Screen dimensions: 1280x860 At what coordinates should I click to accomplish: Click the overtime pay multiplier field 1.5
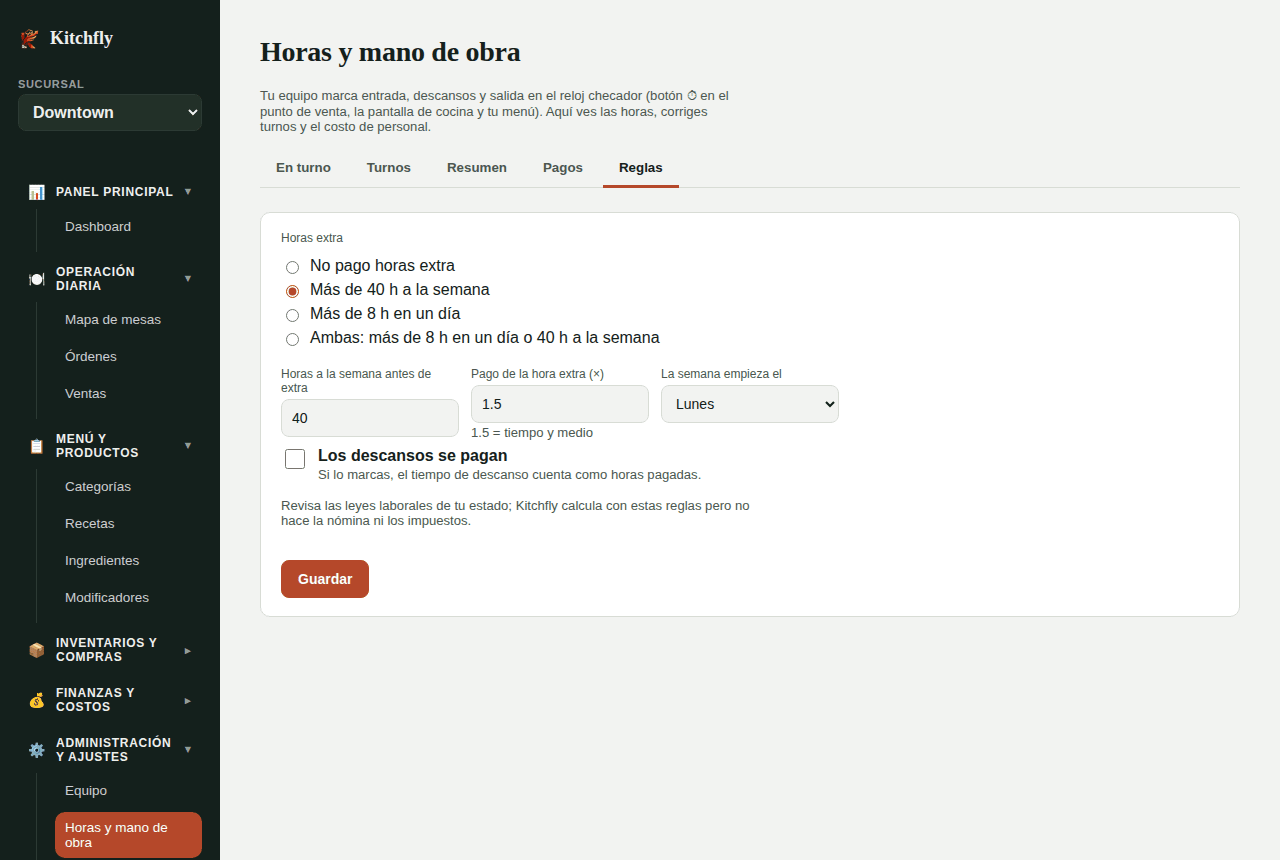coord(560,404)
